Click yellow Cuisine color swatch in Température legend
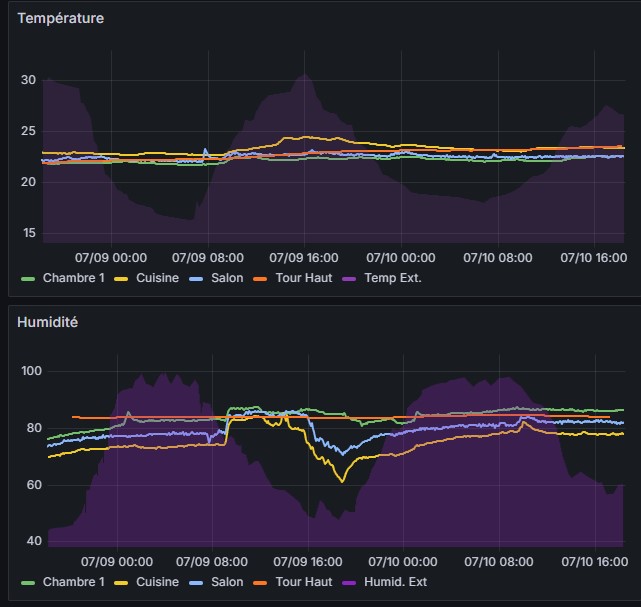The height and width of the screenshot is (607, 641). pos(121,279)
